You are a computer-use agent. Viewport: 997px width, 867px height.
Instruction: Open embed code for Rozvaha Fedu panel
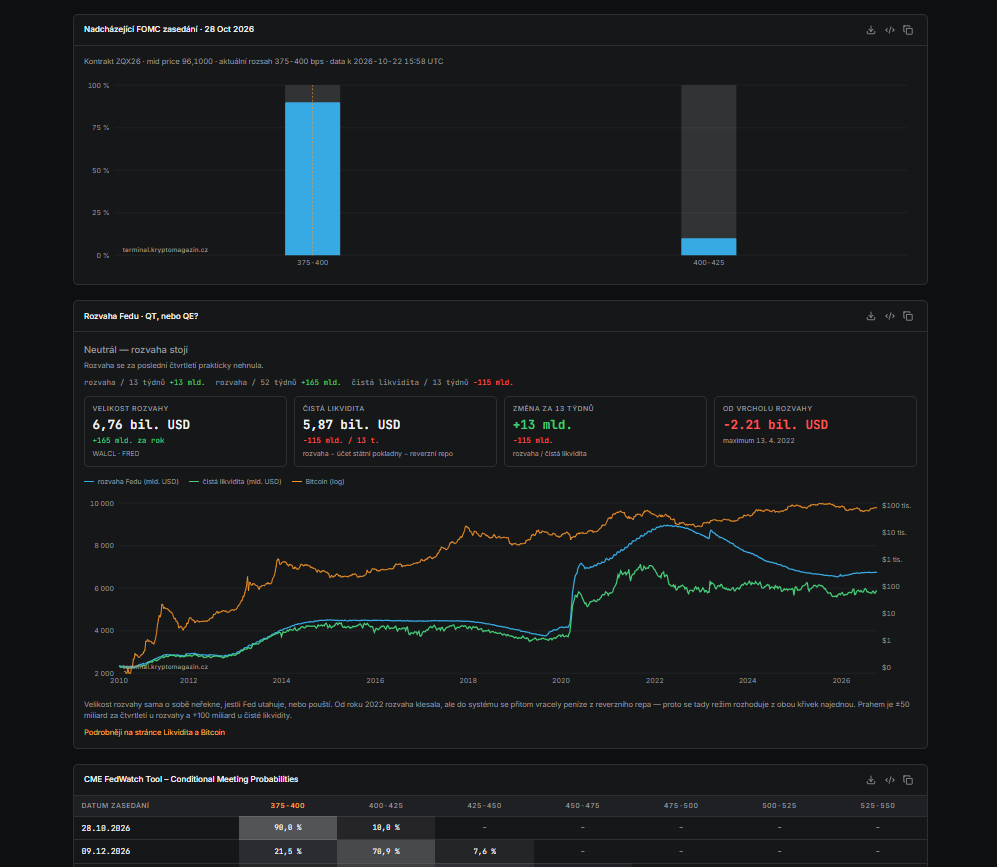[890, 316]
